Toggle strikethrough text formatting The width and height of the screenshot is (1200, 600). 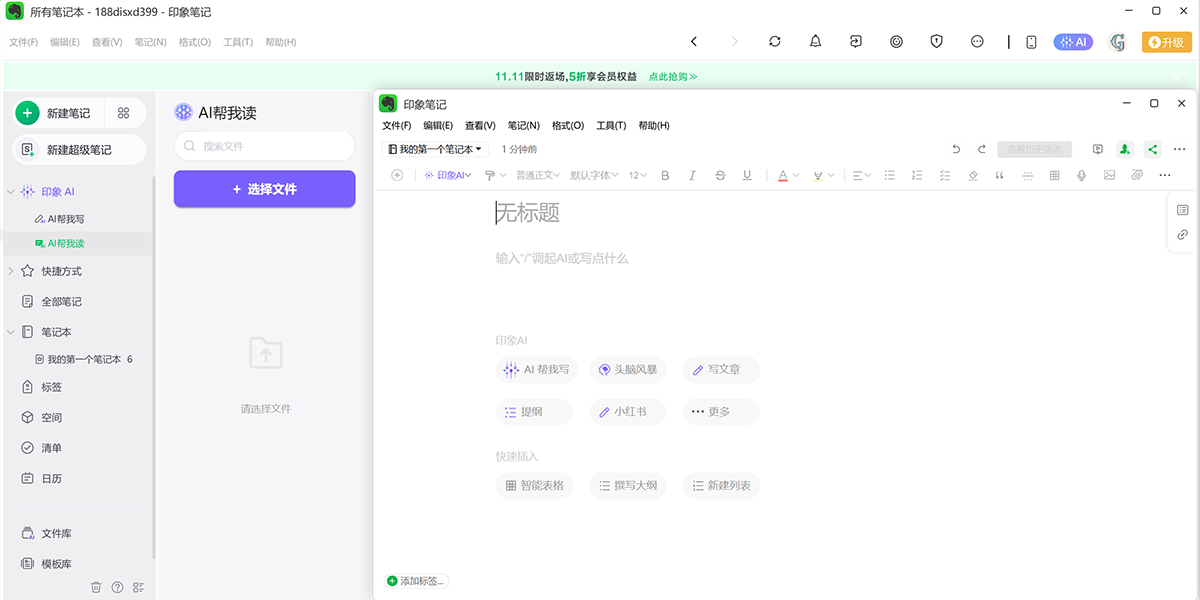[720, 176]
